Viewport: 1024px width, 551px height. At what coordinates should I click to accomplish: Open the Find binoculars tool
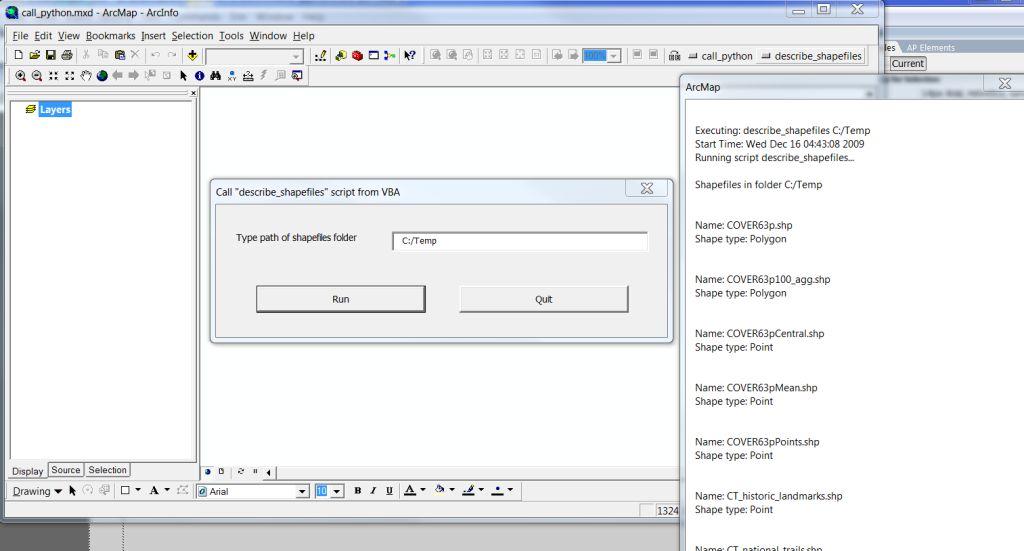click(215, 76)
